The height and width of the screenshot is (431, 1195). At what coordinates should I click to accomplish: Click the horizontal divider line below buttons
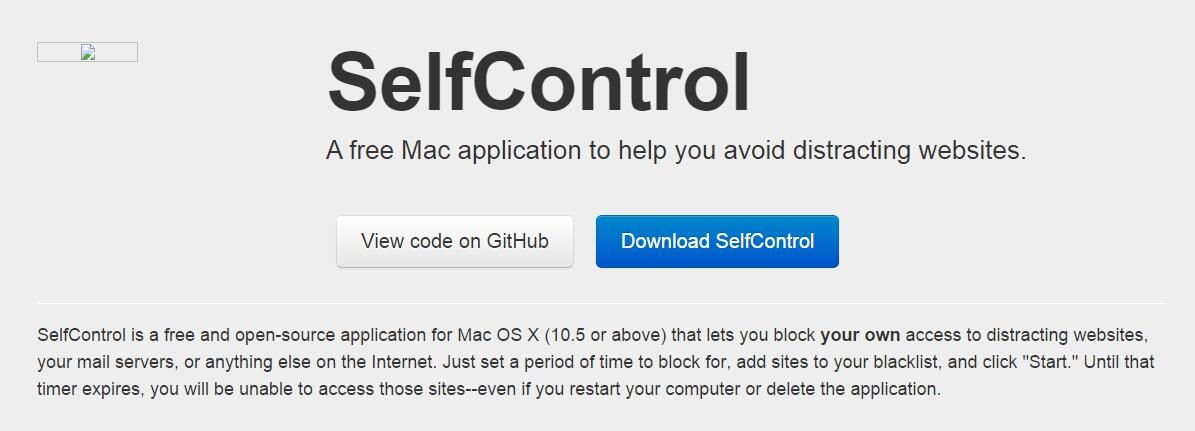[600, 303]
